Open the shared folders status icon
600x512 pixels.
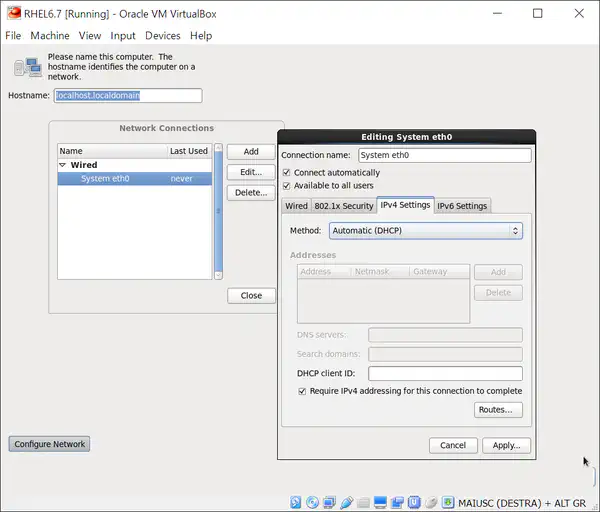[363, 502]
